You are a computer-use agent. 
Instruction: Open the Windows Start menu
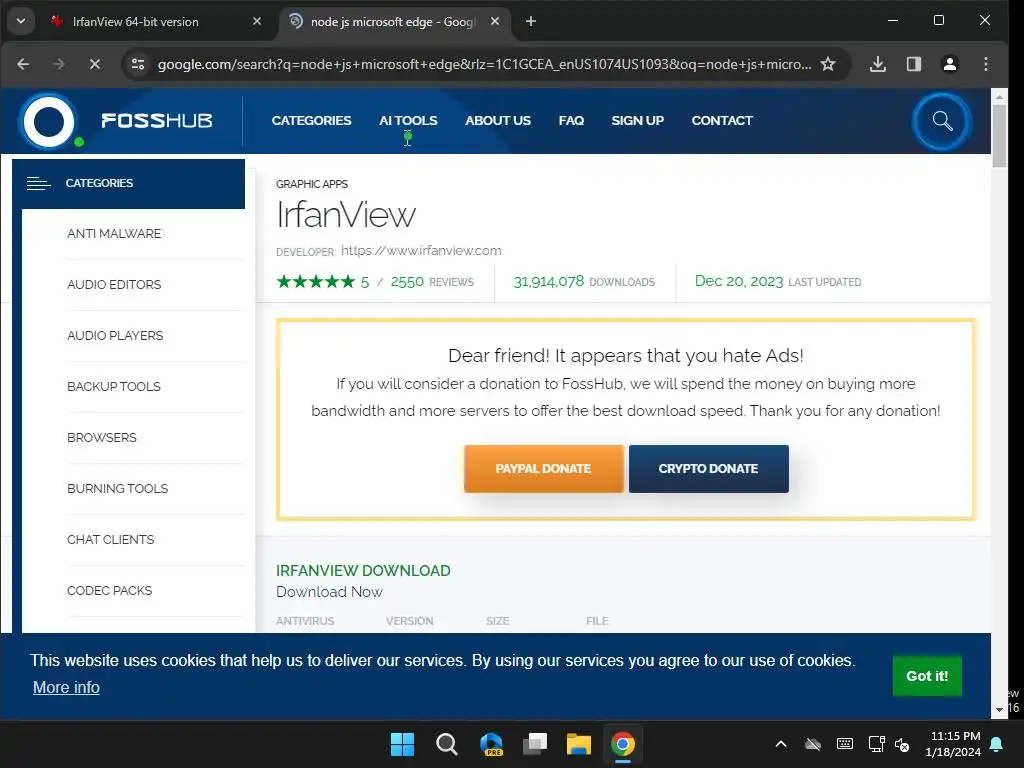[402, 744]
